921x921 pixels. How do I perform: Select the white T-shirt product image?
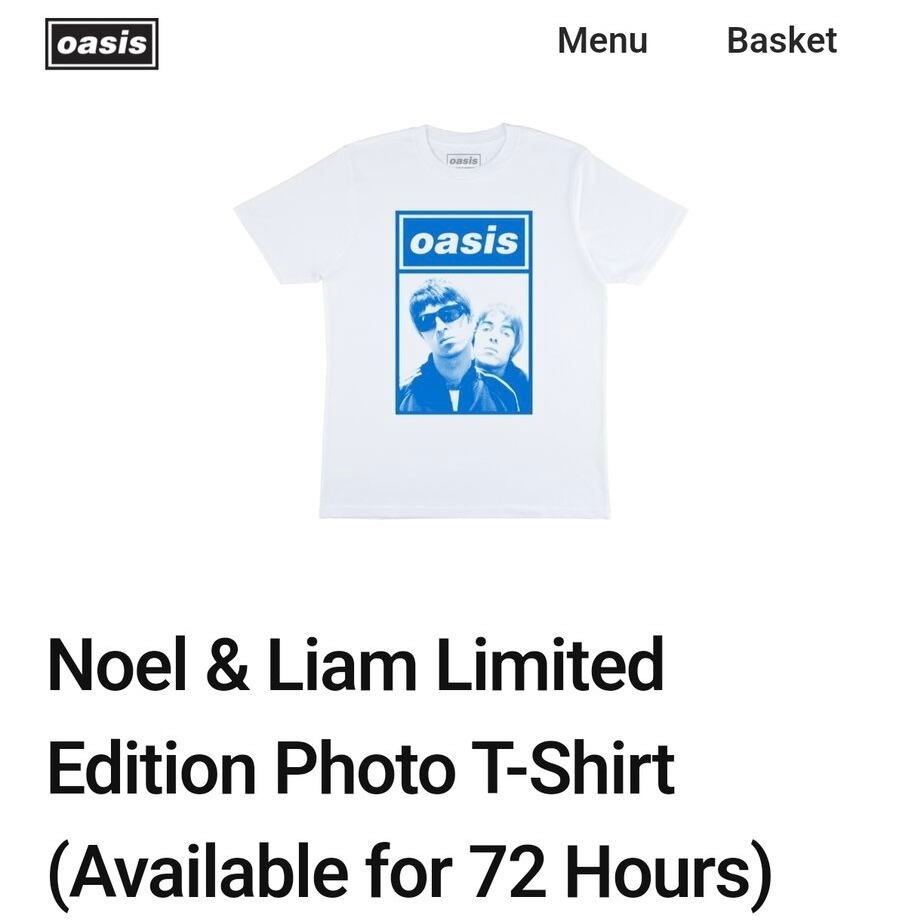tap(461, 321)
